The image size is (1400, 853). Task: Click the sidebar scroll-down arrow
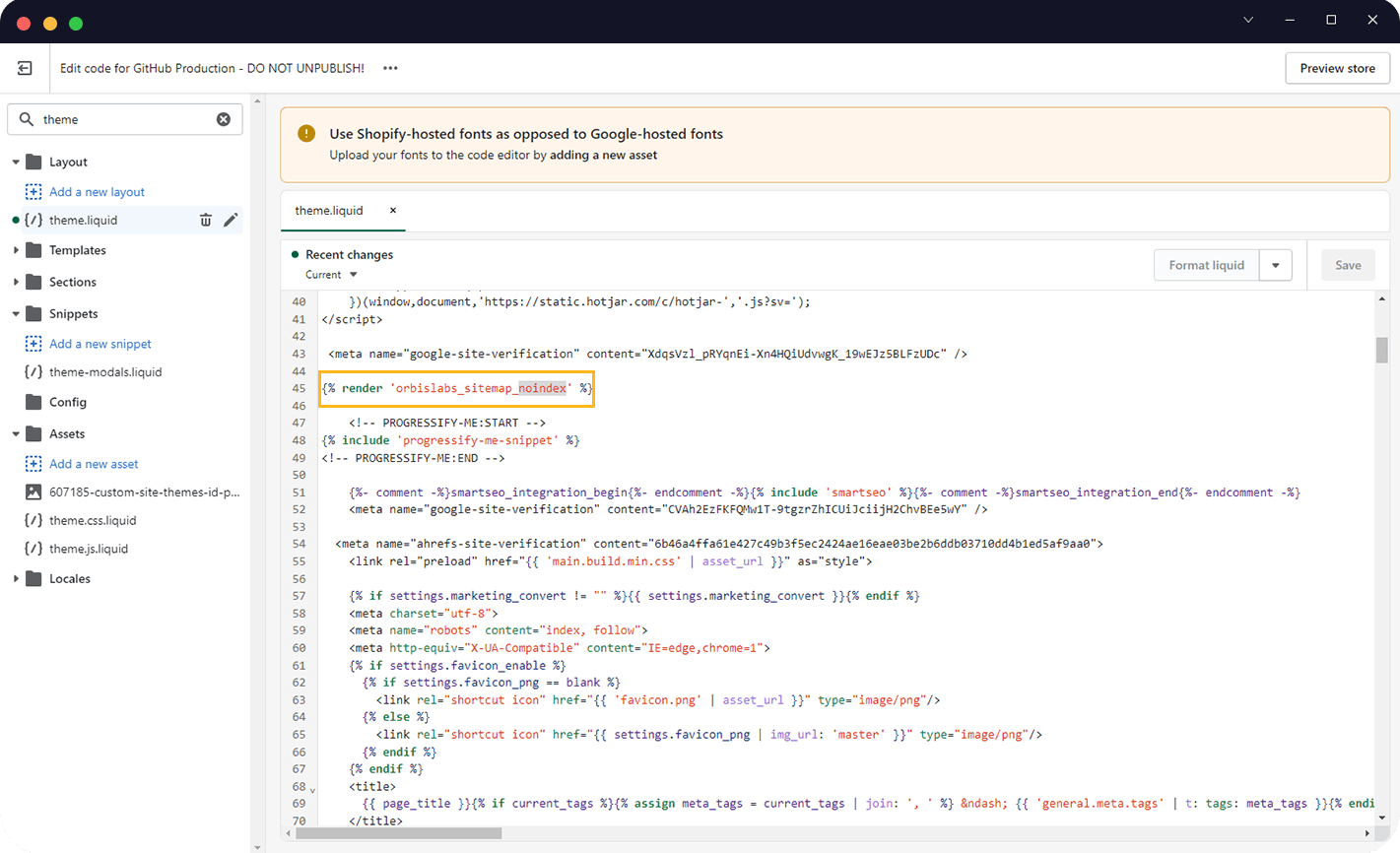(258, 847)
